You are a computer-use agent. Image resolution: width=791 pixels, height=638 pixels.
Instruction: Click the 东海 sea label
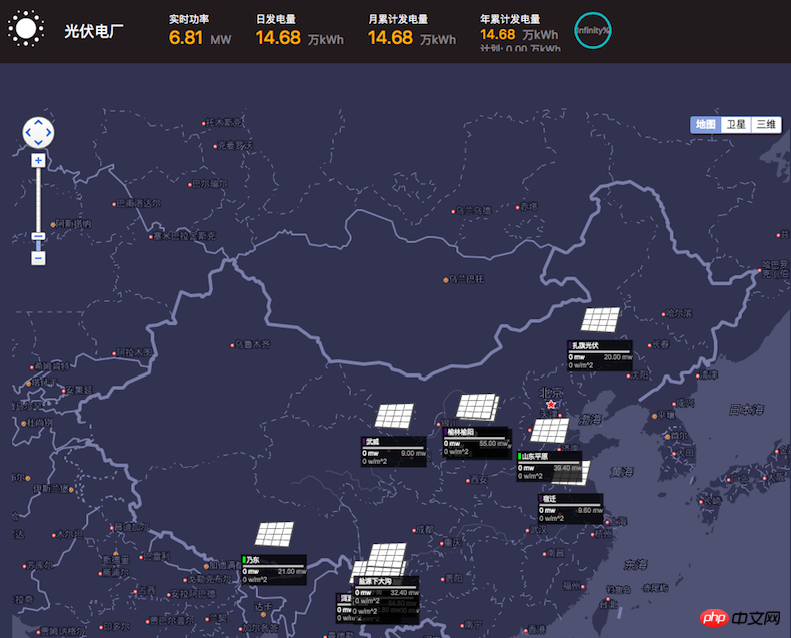click(635, 564)
